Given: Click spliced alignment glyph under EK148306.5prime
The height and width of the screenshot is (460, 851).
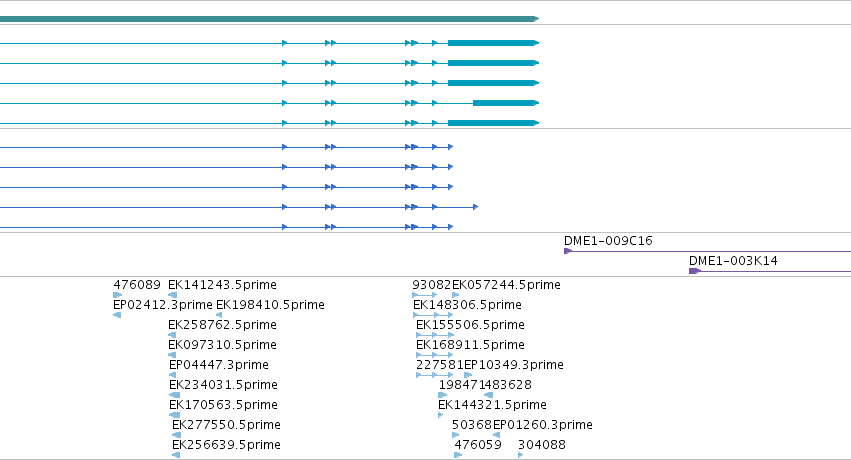Looking at the screenshot, I should [x=433, y=315].
